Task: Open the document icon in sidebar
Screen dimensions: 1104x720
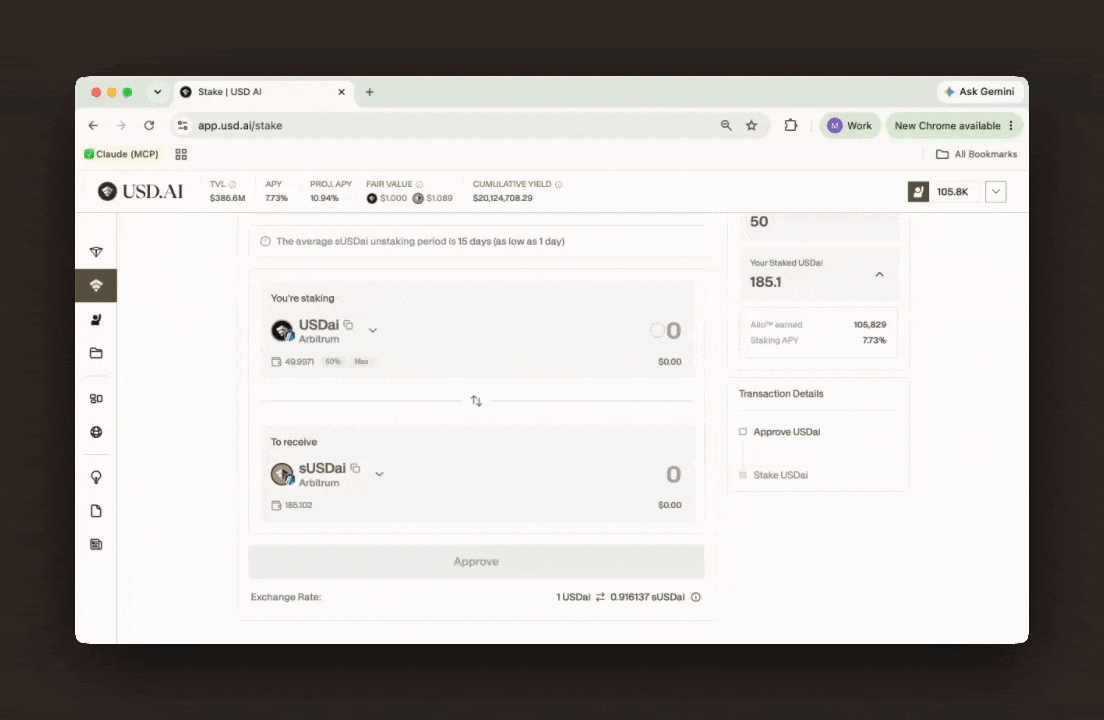Action: click(96, 511)
